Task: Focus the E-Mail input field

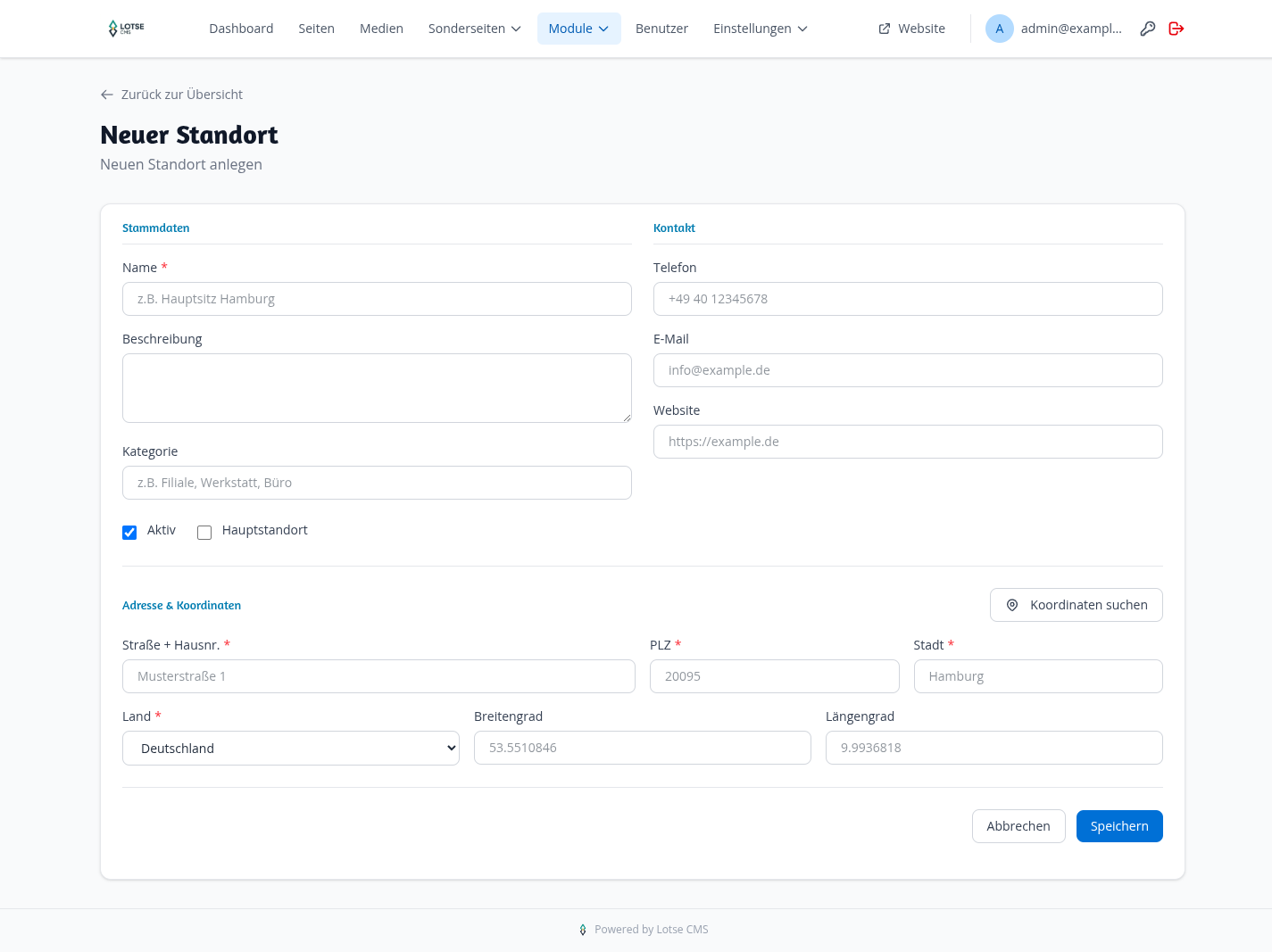Action: point(908,370)
